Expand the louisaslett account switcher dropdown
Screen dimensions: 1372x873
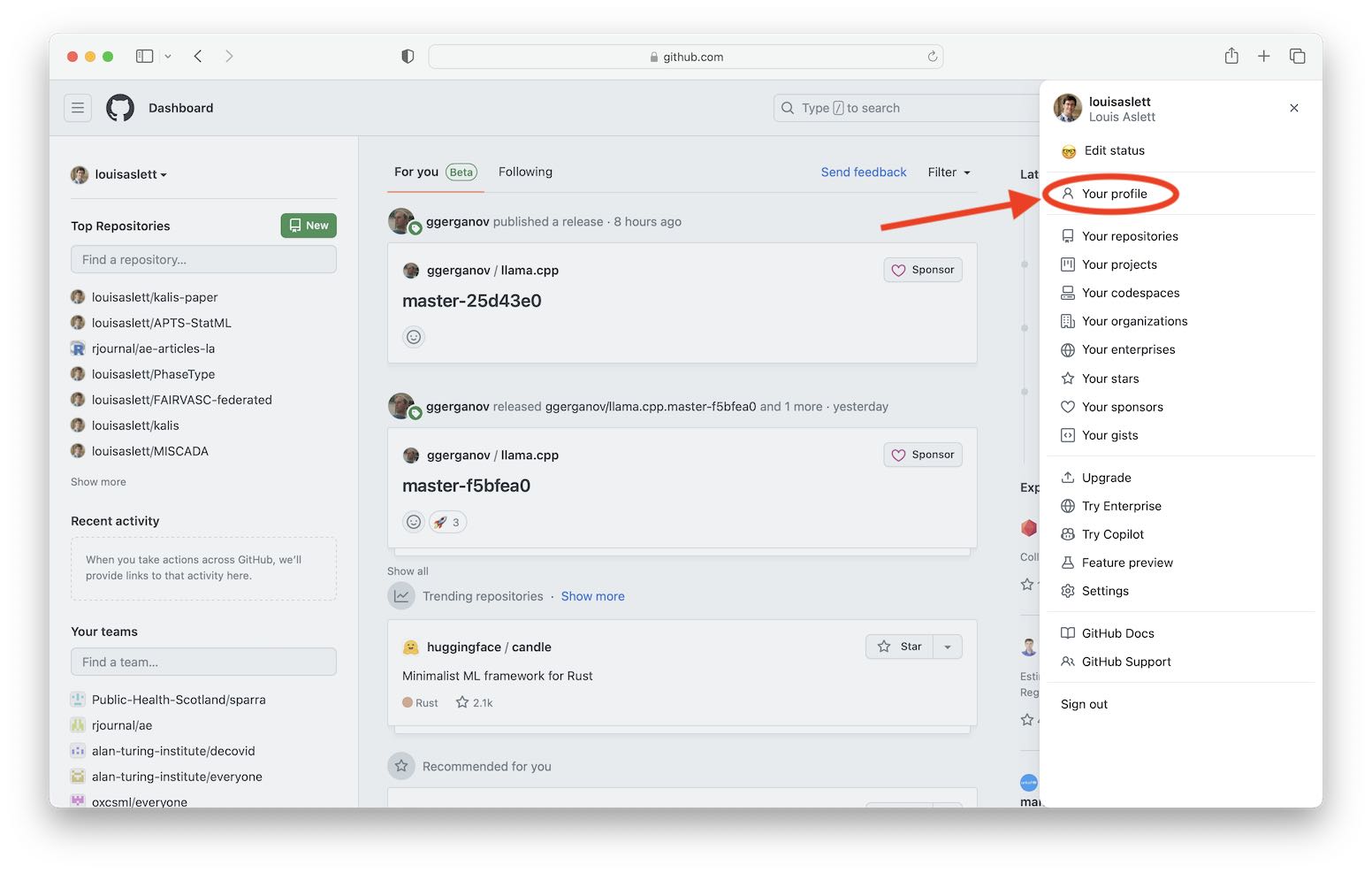click(119, 174)
